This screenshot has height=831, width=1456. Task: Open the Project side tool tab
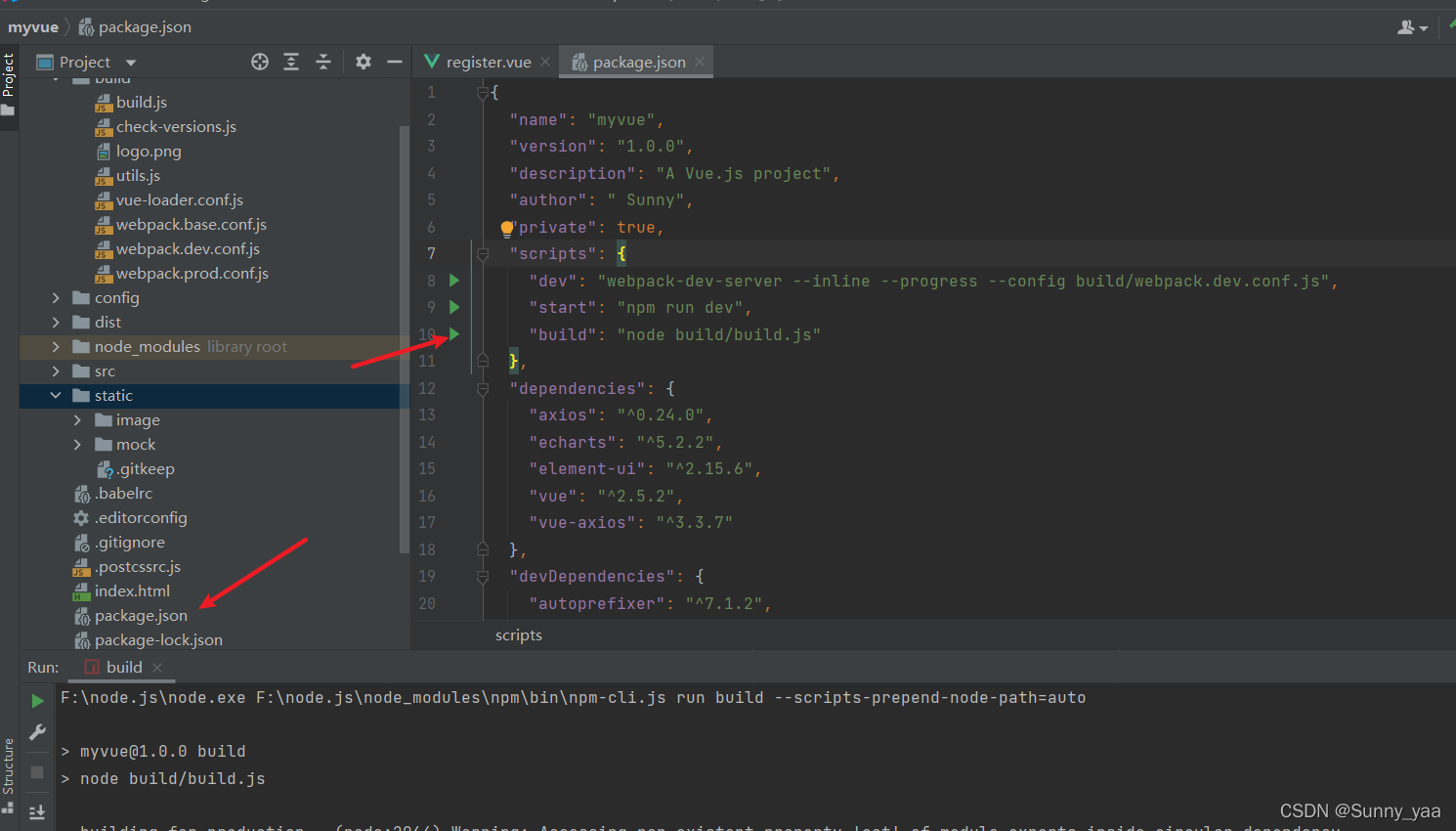pyautogui.click(x=9, y=84)
